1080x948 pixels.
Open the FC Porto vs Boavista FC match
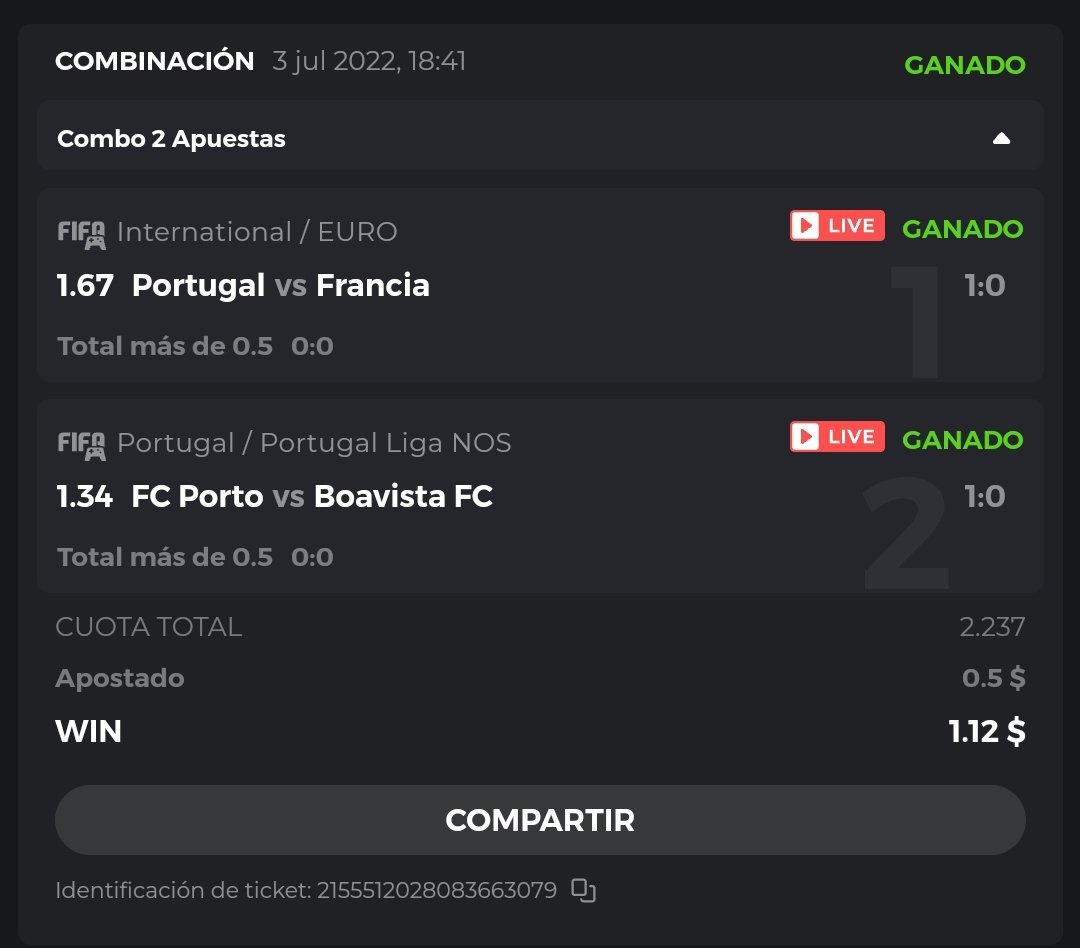coord(312,497)
